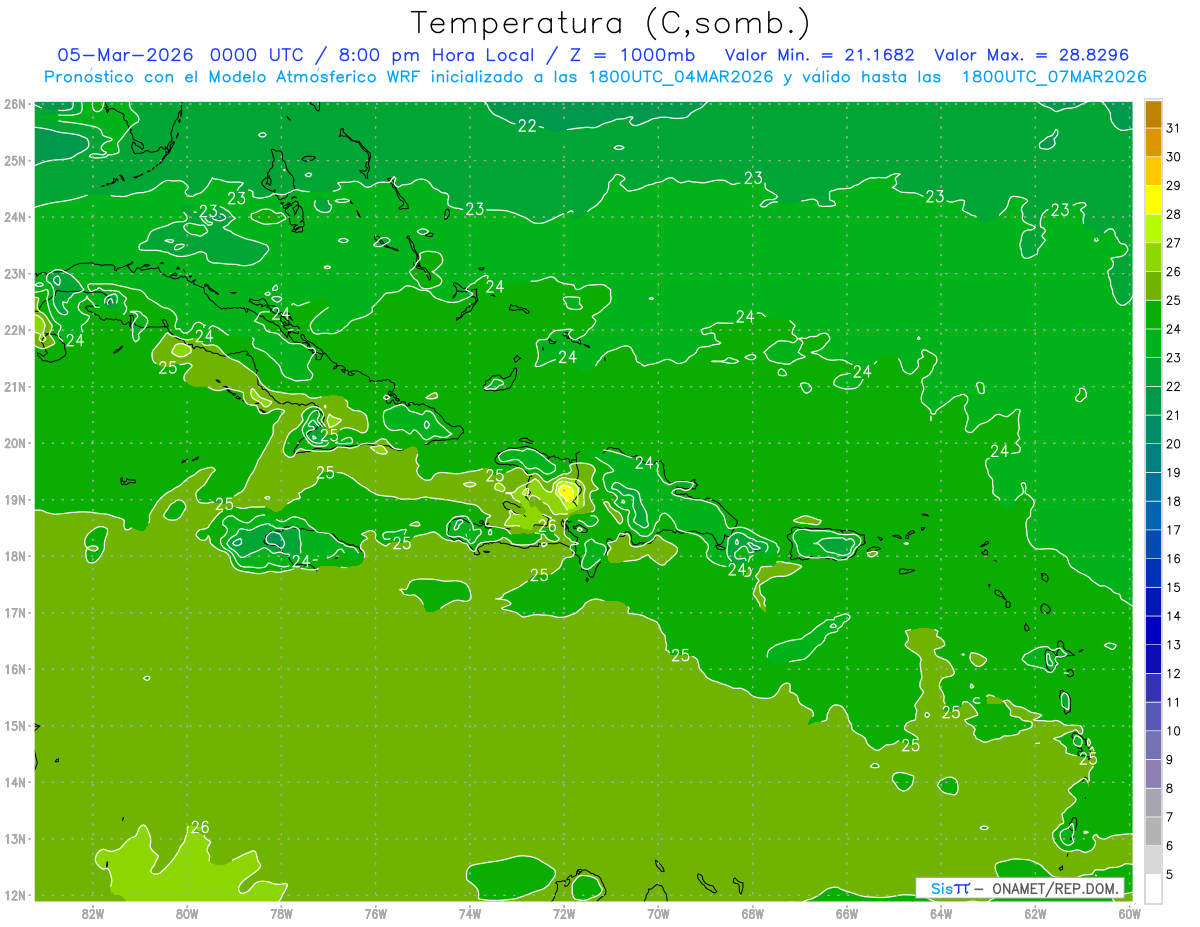This screenshot has width=1200, height=927.
Task: Click the 68W longitude axis label
Action: pos(753,913)
